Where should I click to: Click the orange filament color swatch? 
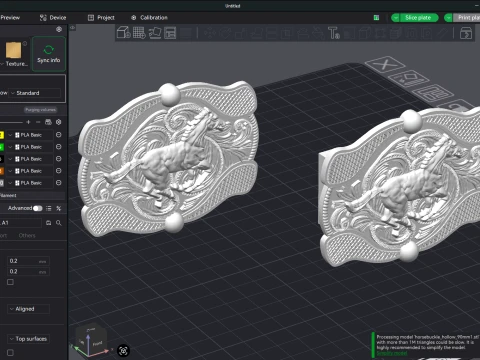1,171
